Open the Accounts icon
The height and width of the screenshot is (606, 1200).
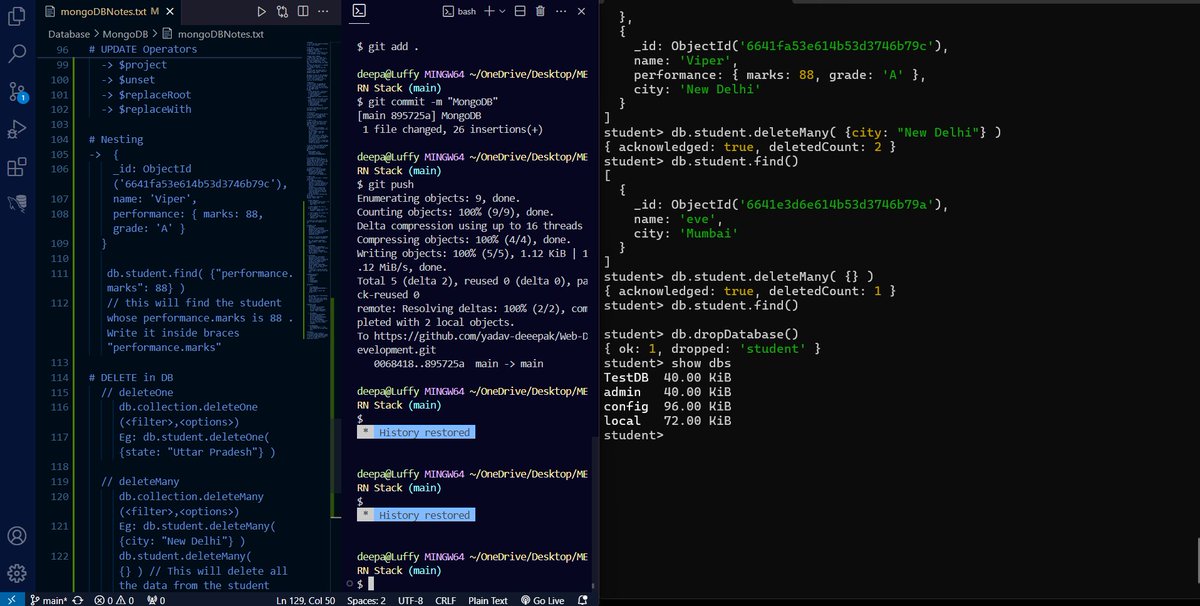(x=17, y=536)
